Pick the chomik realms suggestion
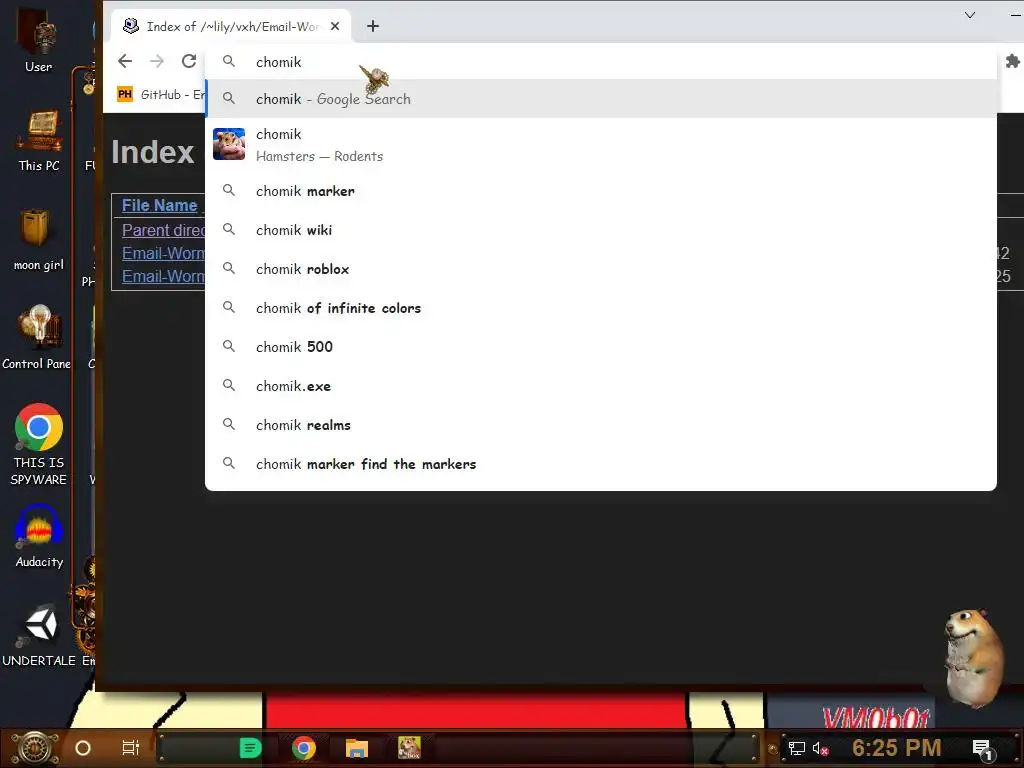 coord(601,425)
